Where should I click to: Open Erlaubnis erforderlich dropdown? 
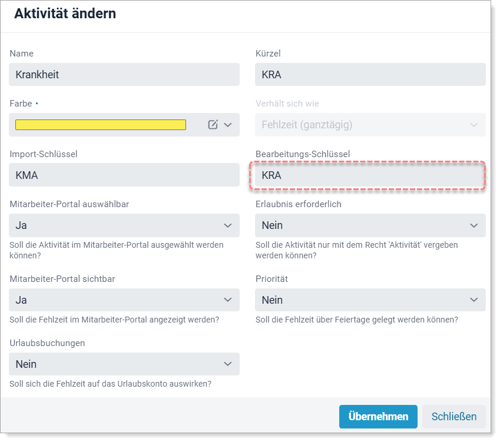[x=370, y=225]
